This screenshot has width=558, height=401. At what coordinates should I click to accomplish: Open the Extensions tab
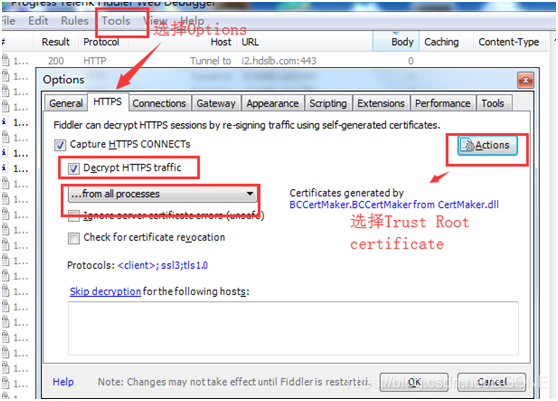click(x=381, y=104)
